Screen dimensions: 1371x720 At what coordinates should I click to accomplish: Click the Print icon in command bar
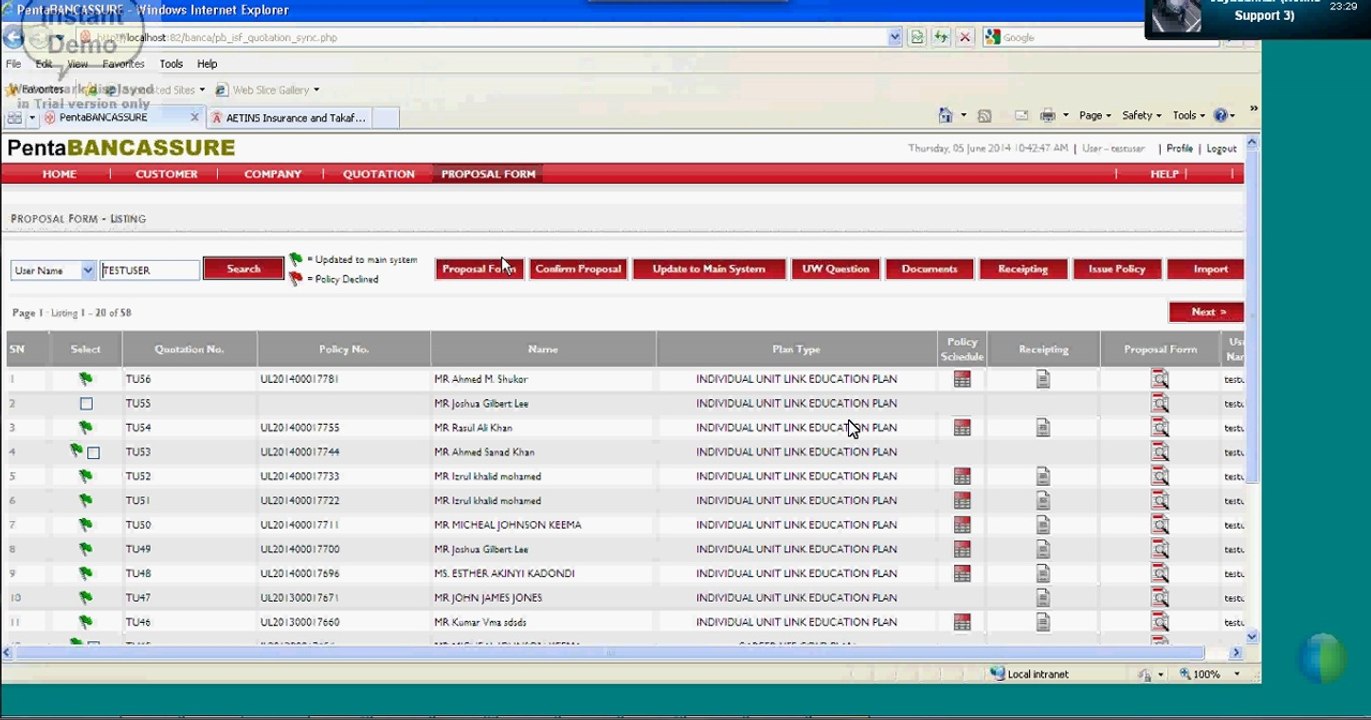coord(1047,116)
